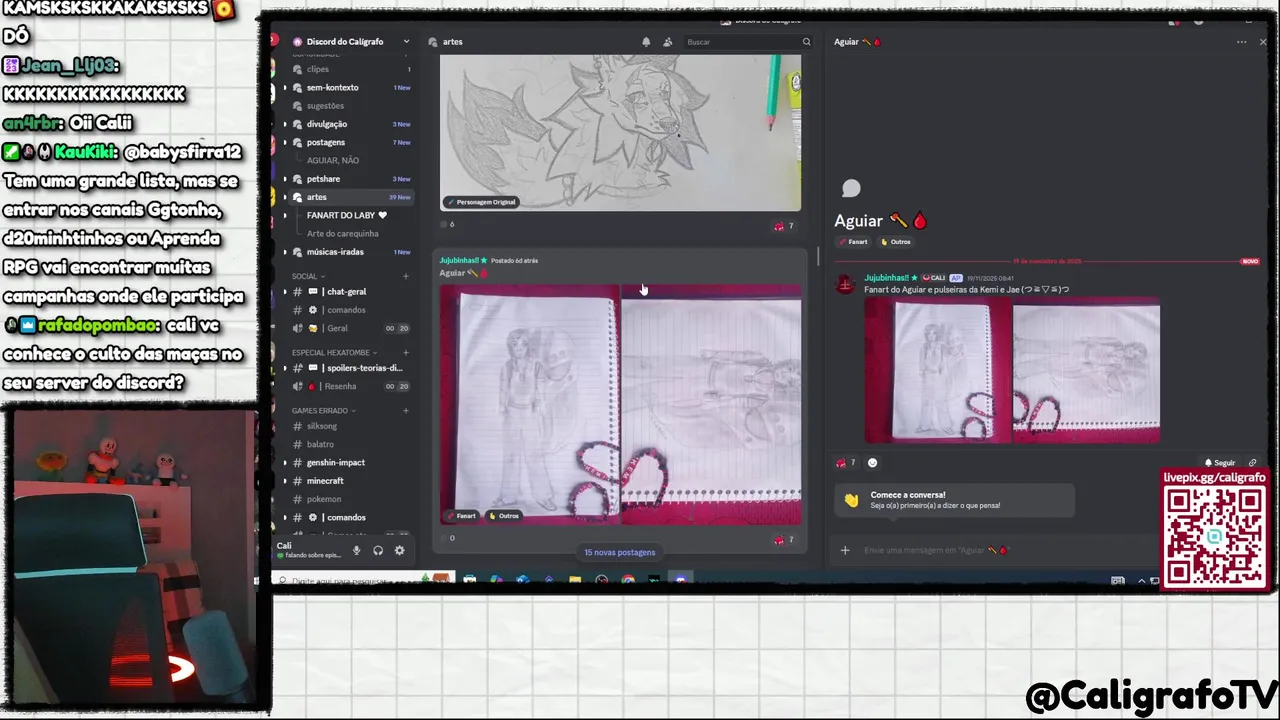The image size is (1280, 720).
Task: Close the Aguiar thread panel
Action: click(1263, 42)
